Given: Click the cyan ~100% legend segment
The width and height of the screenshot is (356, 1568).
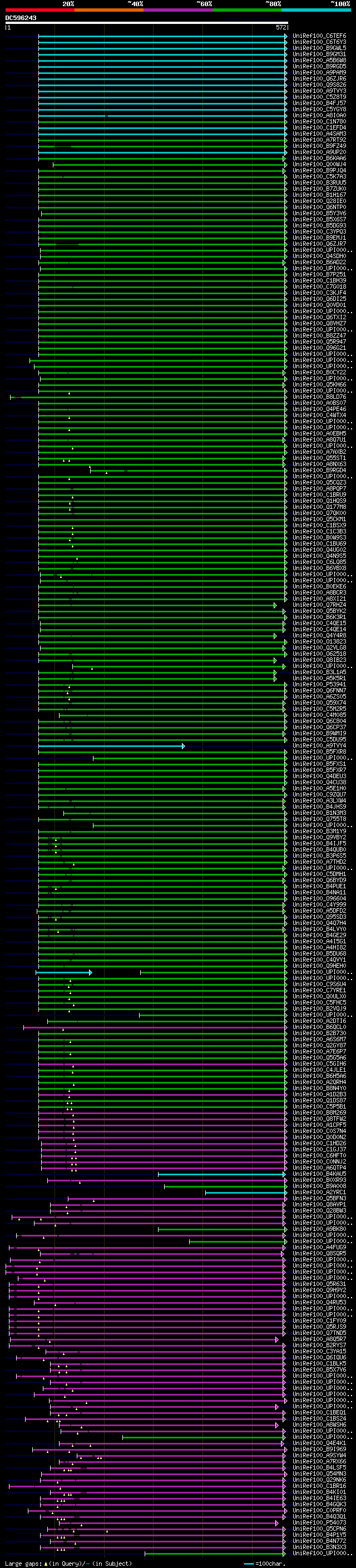Looking at the screenshot, I should click(316, 10).
